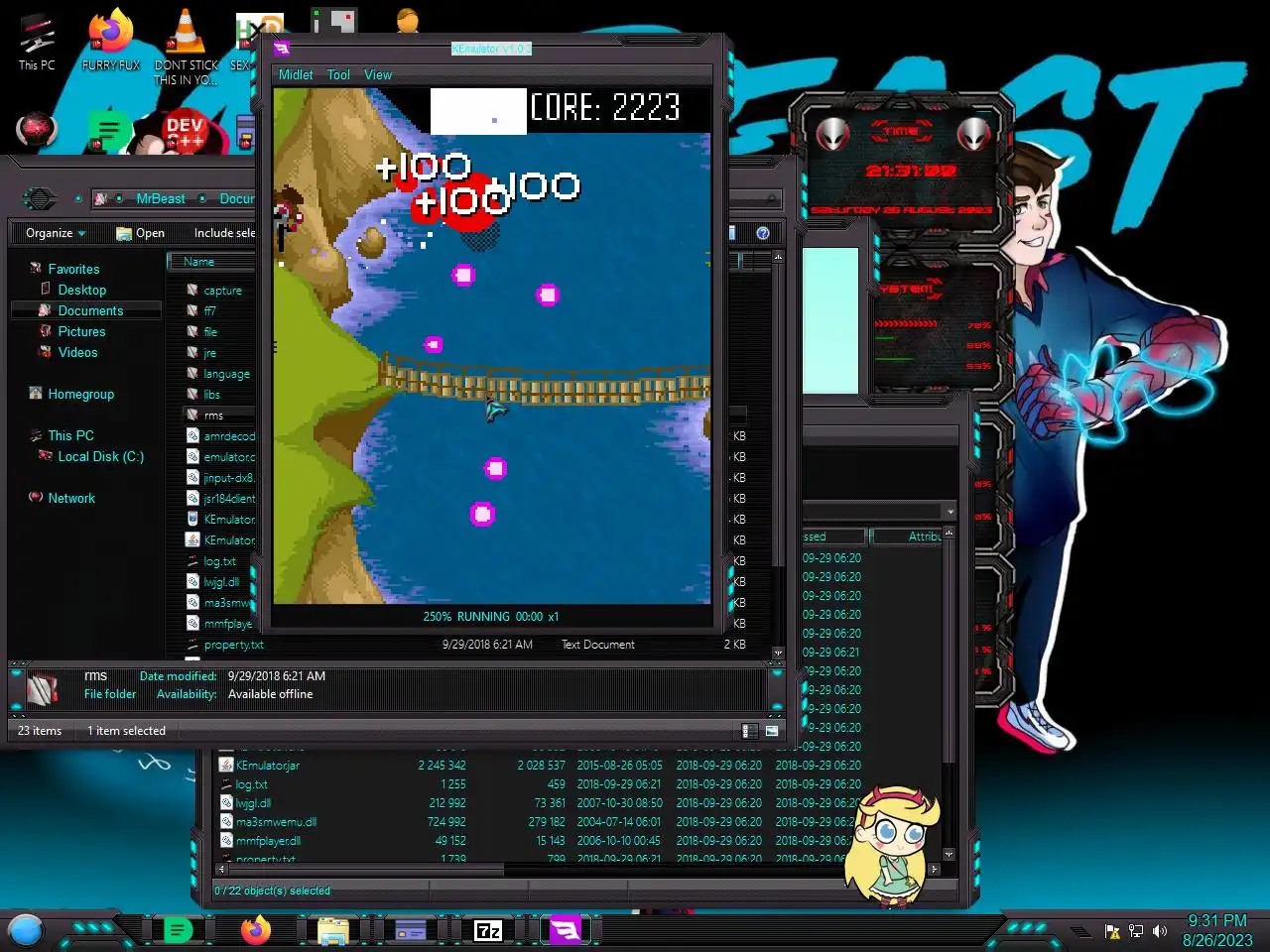Click the orange user avatar desktop icon
Screen dimensions: 1270x952
[408, 20]
